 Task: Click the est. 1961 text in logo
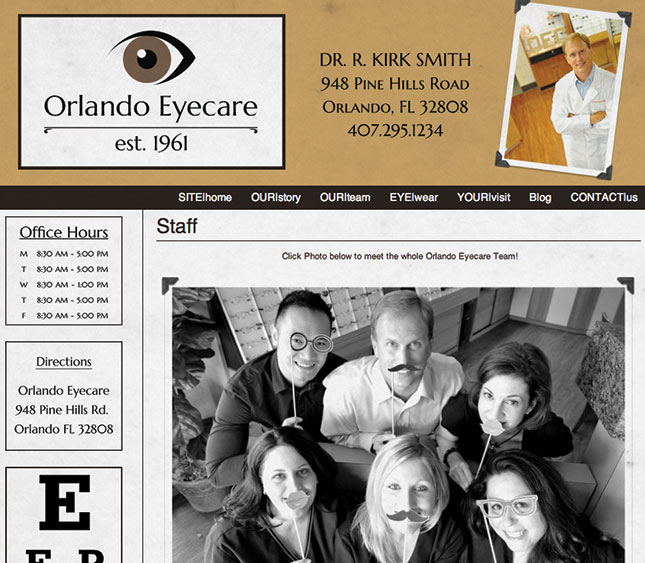click(x=151, y=144)
